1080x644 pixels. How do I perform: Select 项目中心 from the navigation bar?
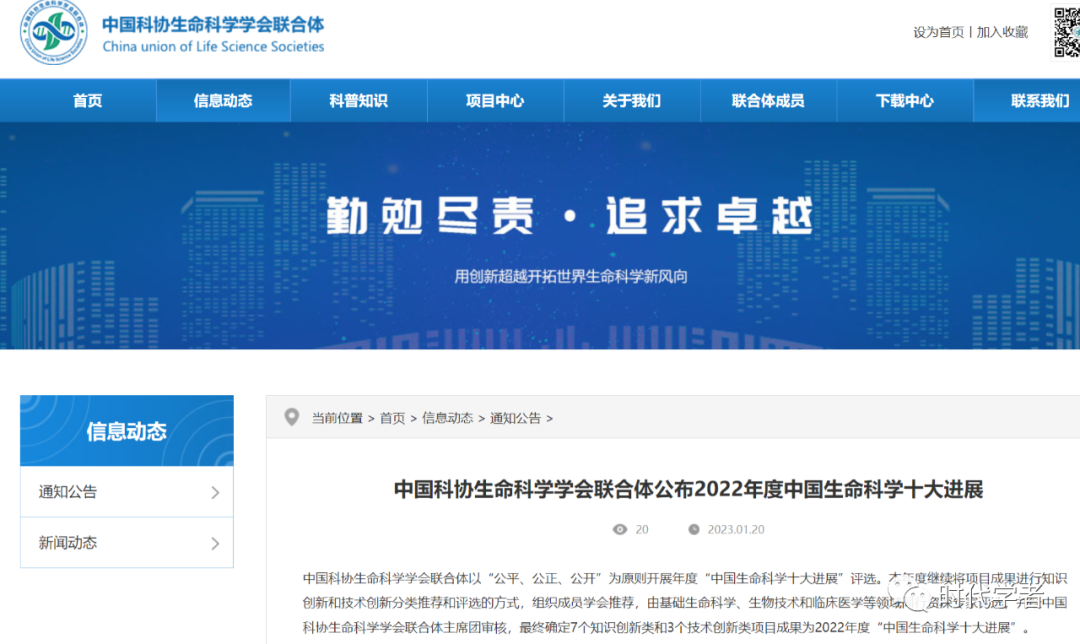(x=495, y=100)
